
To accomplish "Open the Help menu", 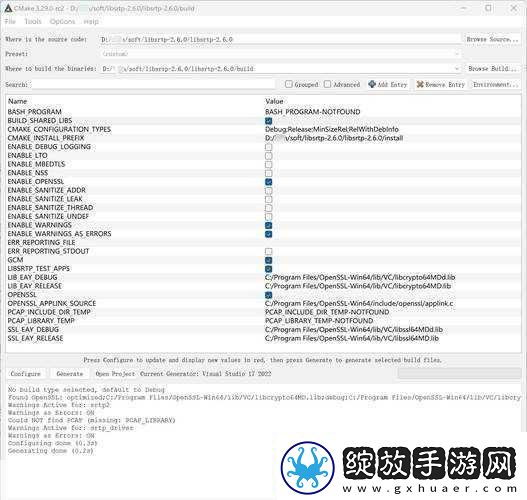I will pyautogui.click(x=91, y=22).
